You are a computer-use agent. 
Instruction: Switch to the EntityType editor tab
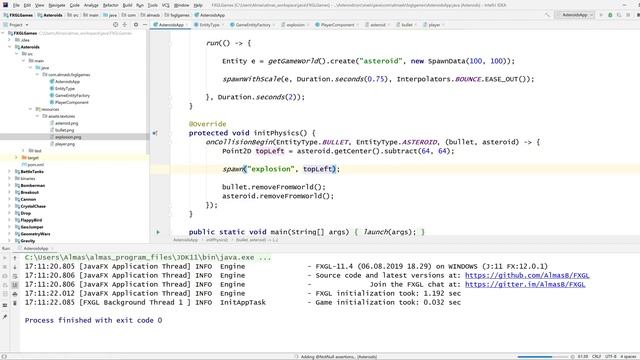click(x=209, y=25)
